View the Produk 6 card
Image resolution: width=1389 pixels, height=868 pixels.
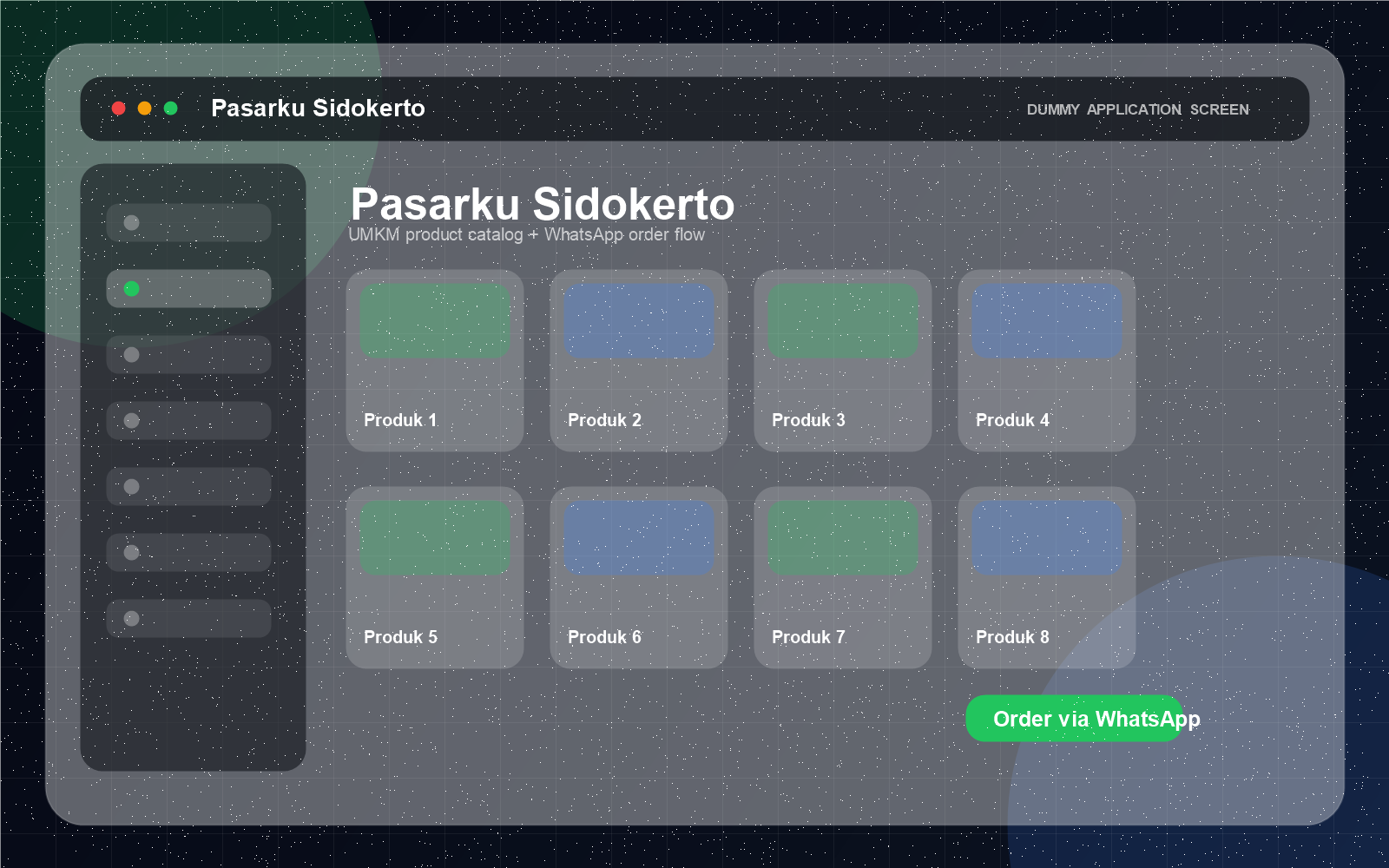tap(639, 577)
